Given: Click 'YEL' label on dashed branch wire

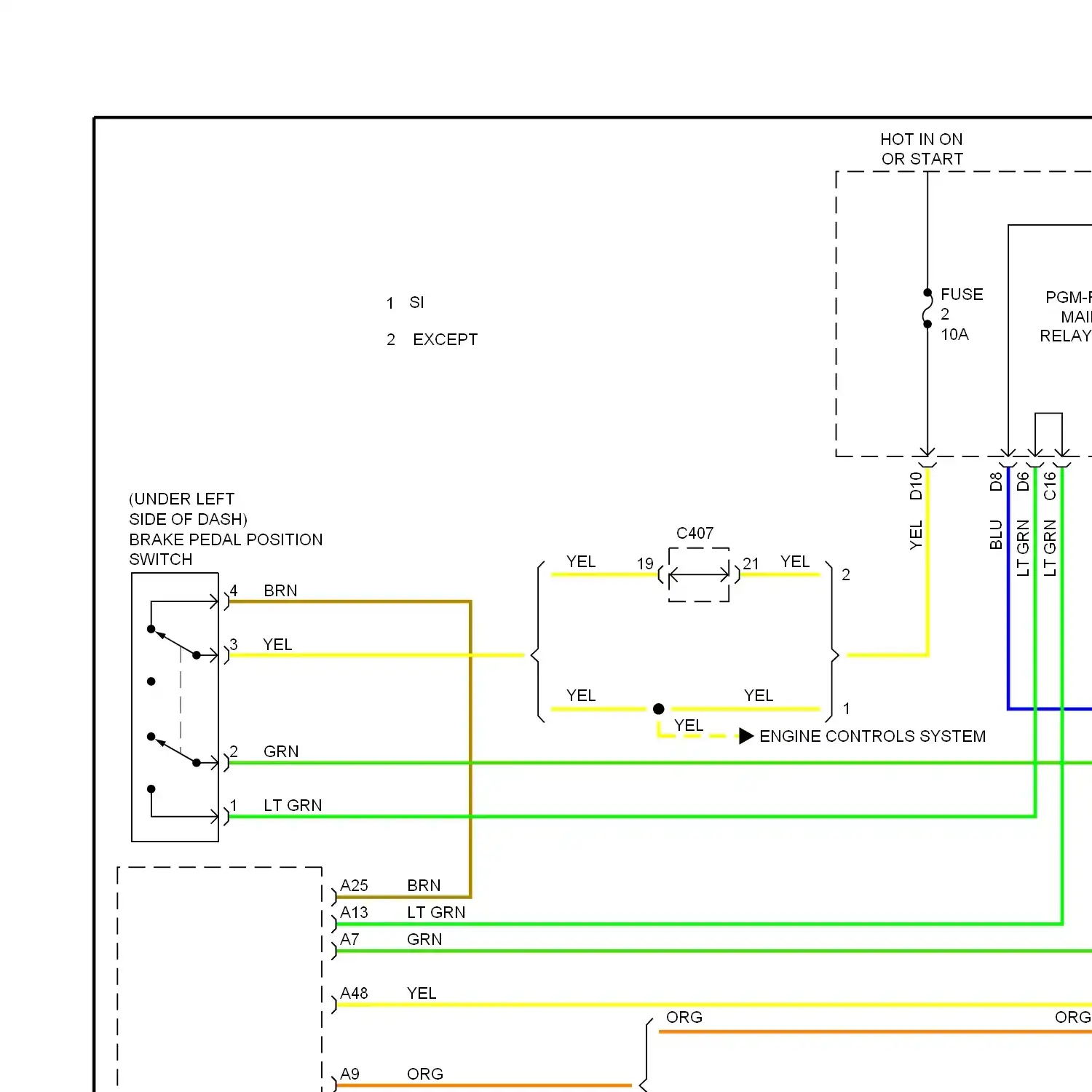Looking at the screenshot, I should tap(689, 725).
